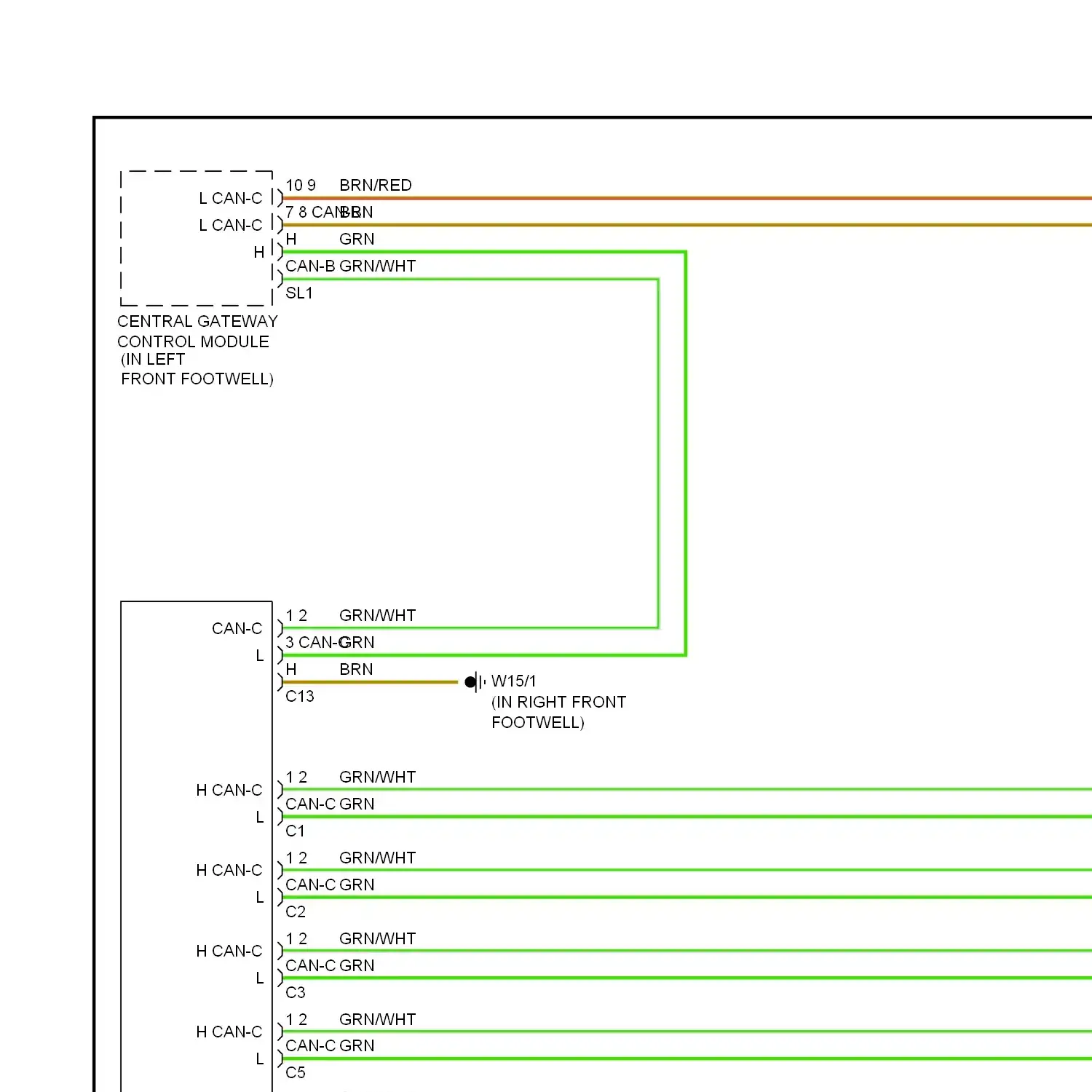Click the SL1 connector label
Image resolution: width=1092 pixels, height=1092 pixels.
coord(299,293)
